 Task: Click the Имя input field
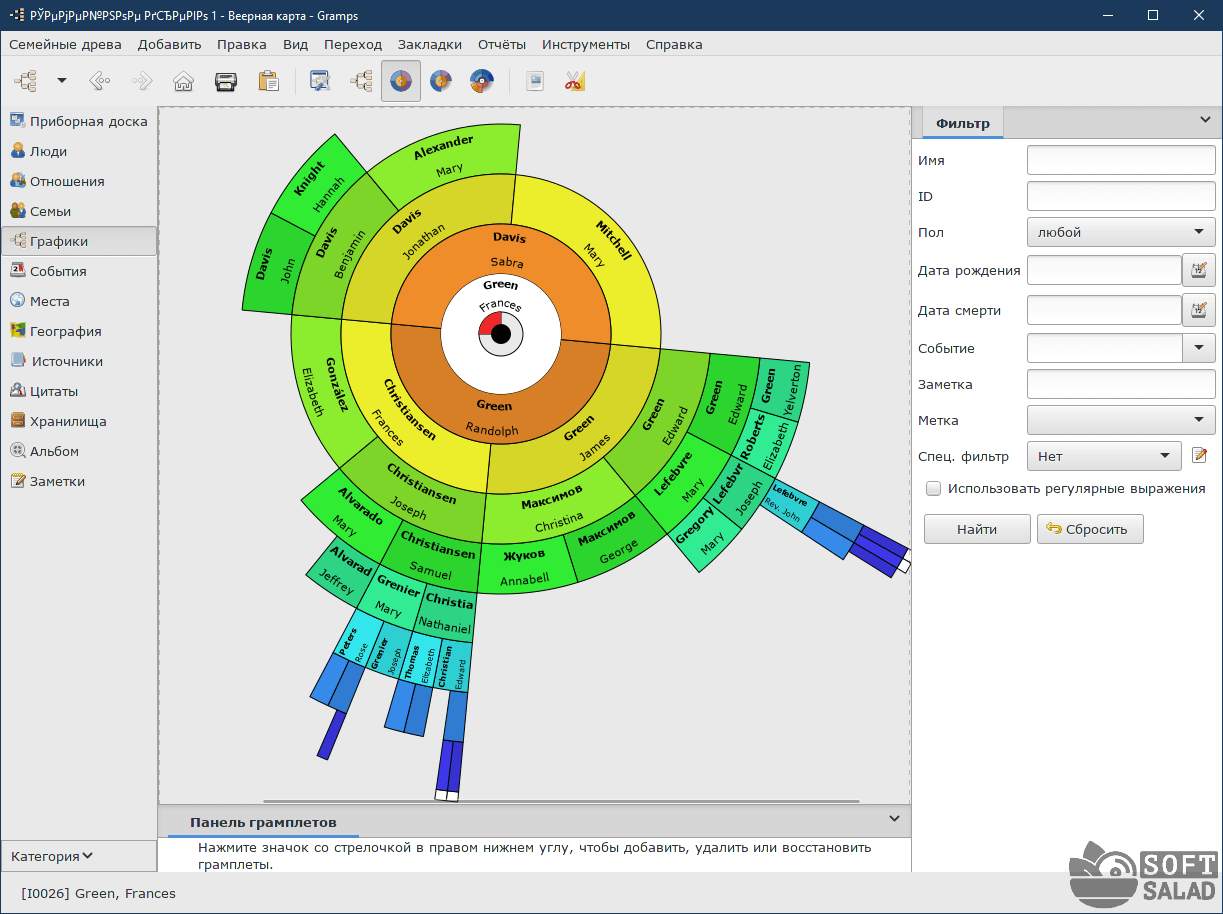click(x=1121, y=160)
